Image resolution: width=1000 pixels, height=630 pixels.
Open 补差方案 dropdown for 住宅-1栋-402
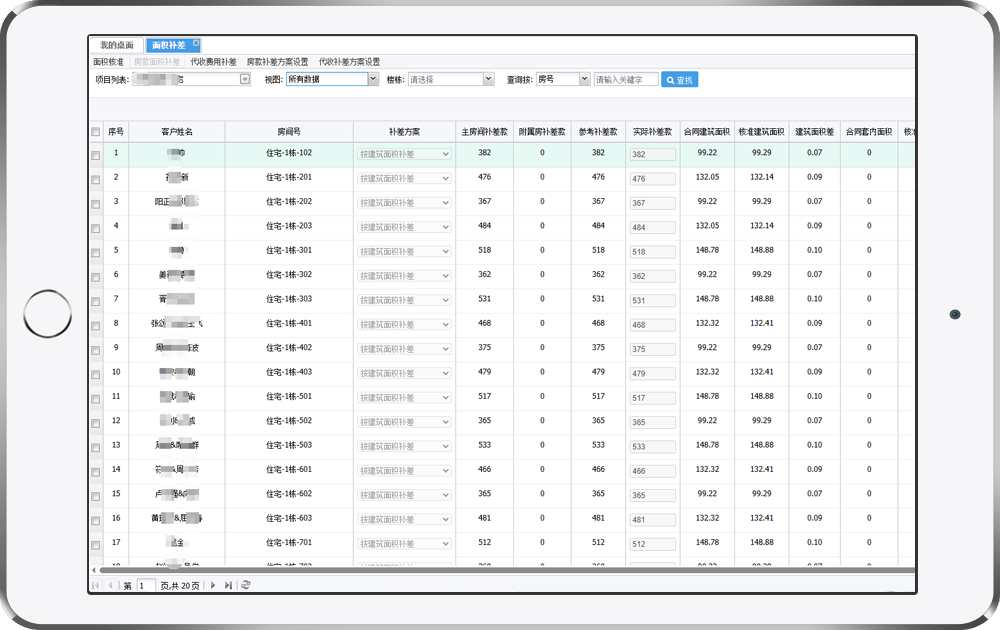point(404,349)
